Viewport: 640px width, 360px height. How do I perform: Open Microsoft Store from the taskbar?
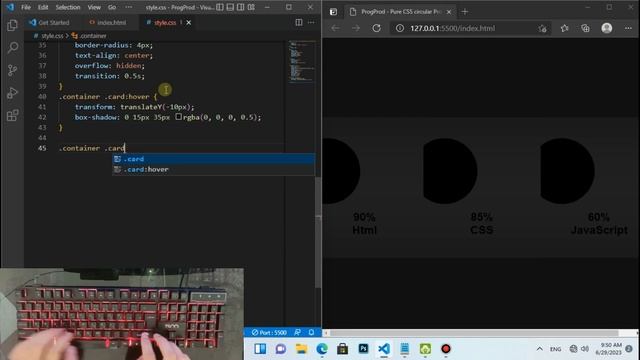pyautogui.click(x=342, y=349)
